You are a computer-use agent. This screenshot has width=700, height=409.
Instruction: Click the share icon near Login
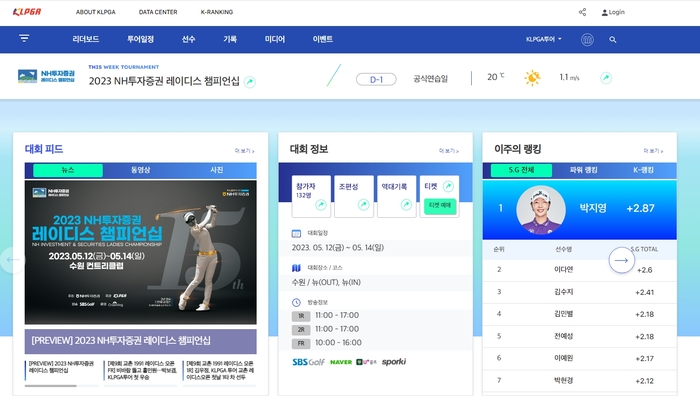(x=583, y=12)
